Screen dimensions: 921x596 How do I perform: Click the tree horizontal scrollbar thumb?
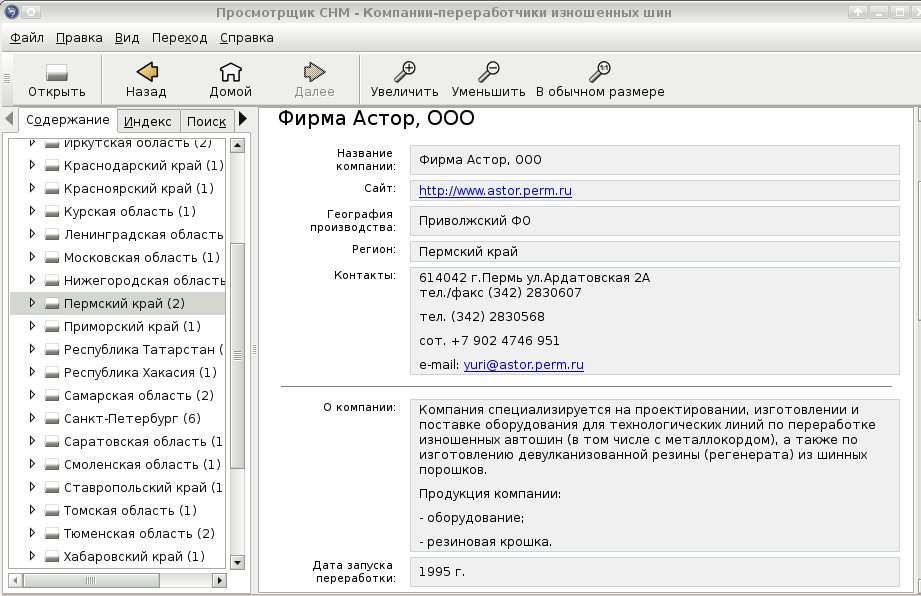point(91,580)
